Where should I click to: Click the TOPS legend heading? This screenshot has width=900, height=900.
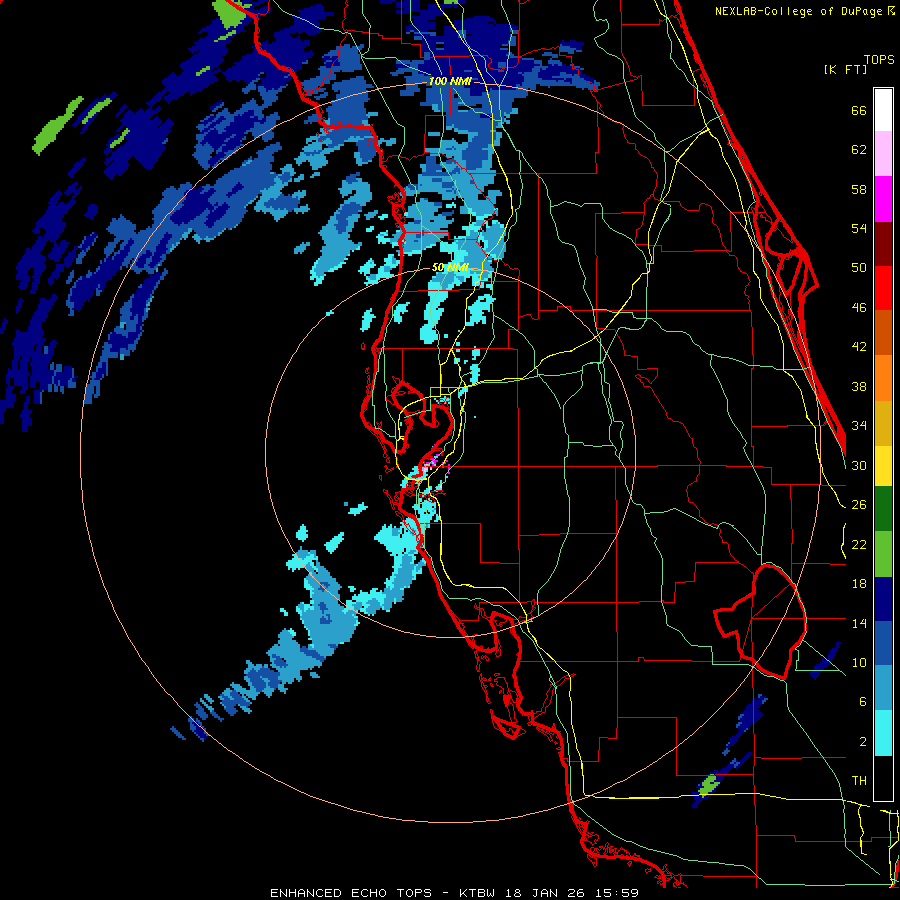pyautogui.click(x=879, y=59)
